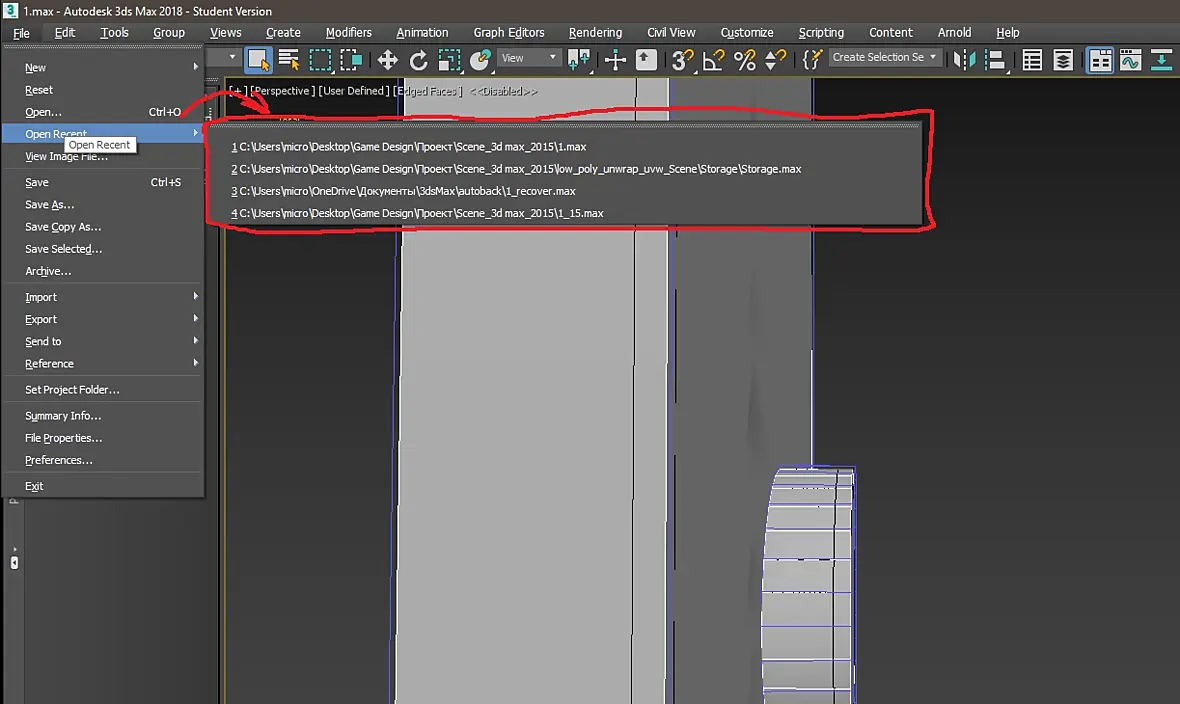This screenshot has height=704, width=1180.
Task: Choose Exit from the File menu
Action: pos(103,486)
